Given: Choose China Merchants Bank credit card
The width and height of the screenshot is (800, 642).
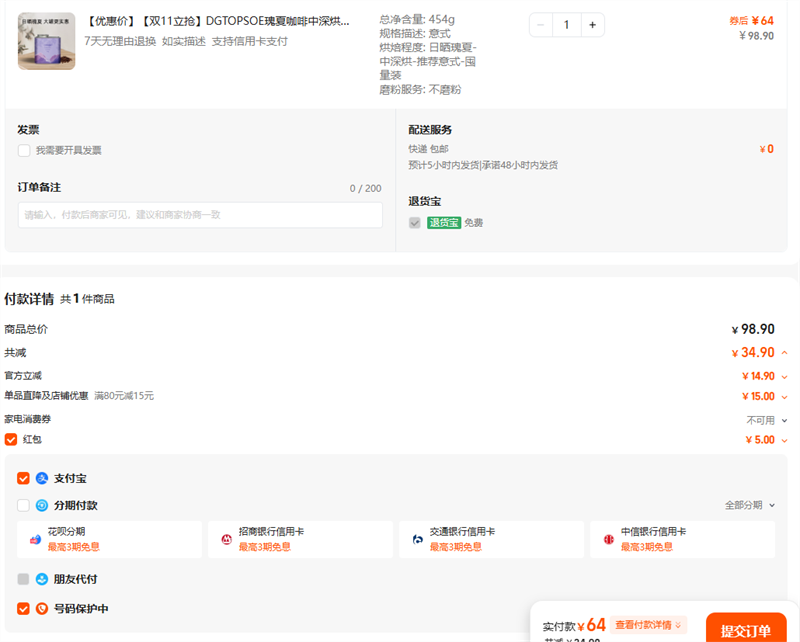Looking at the screenshot, I should point(300,539).
